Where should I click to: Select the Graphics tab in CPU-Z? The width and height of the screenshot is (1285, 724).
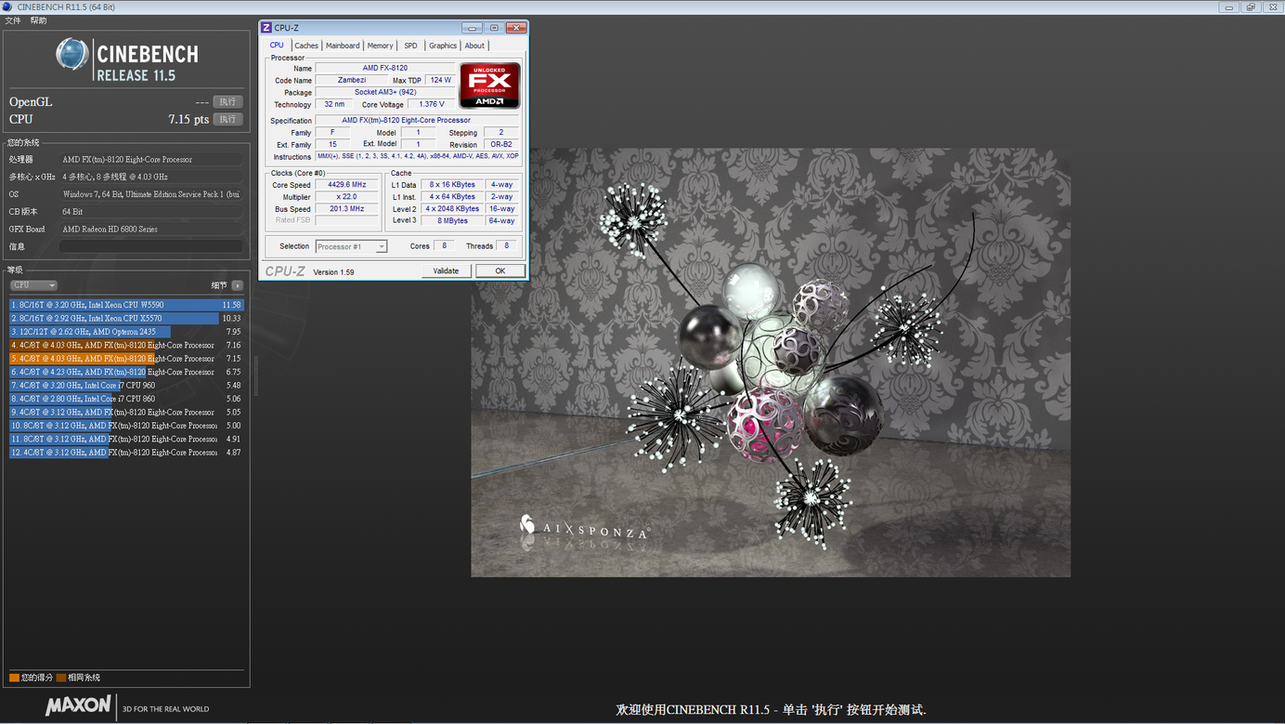pyautogui.click(x=443, y=45)
